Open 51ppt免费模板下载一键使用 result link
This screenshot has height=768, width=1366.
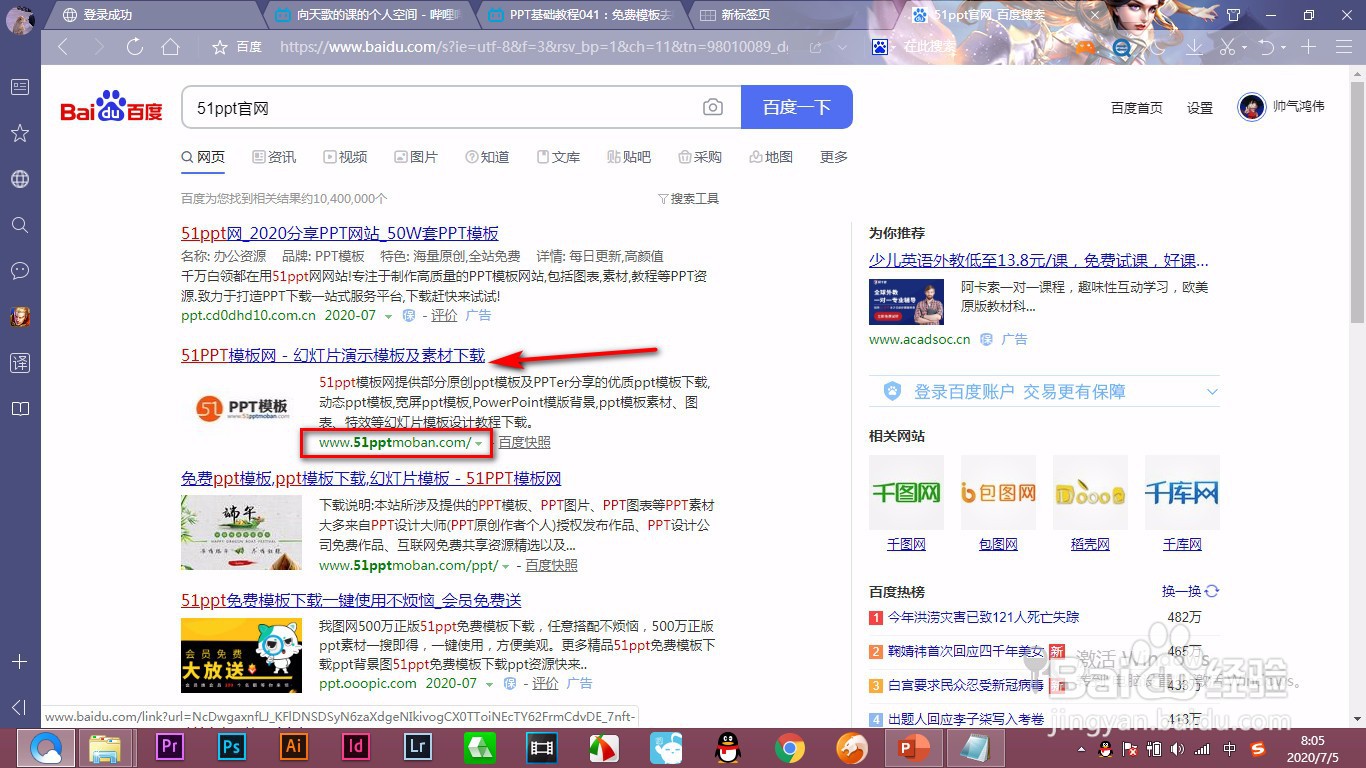(x=351, y=600)
